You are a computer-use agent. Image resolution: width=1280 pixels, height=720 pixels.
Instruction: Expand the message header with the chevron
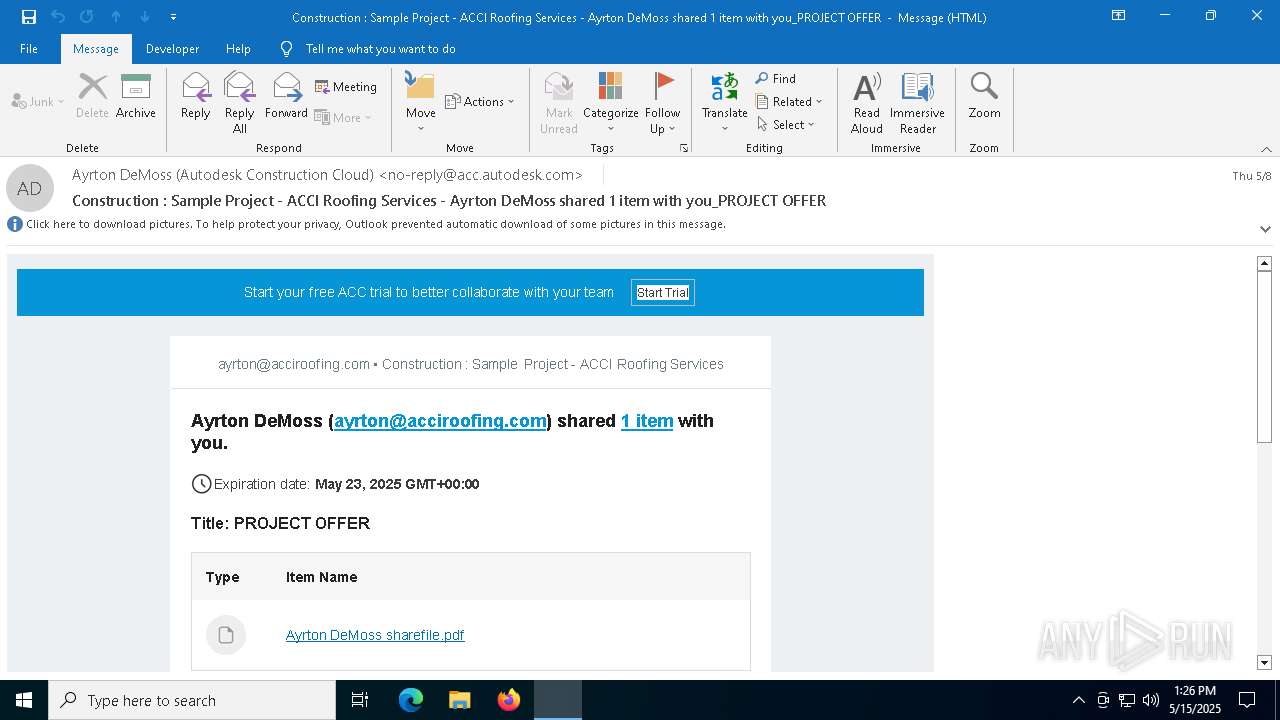click(1265, 229)
